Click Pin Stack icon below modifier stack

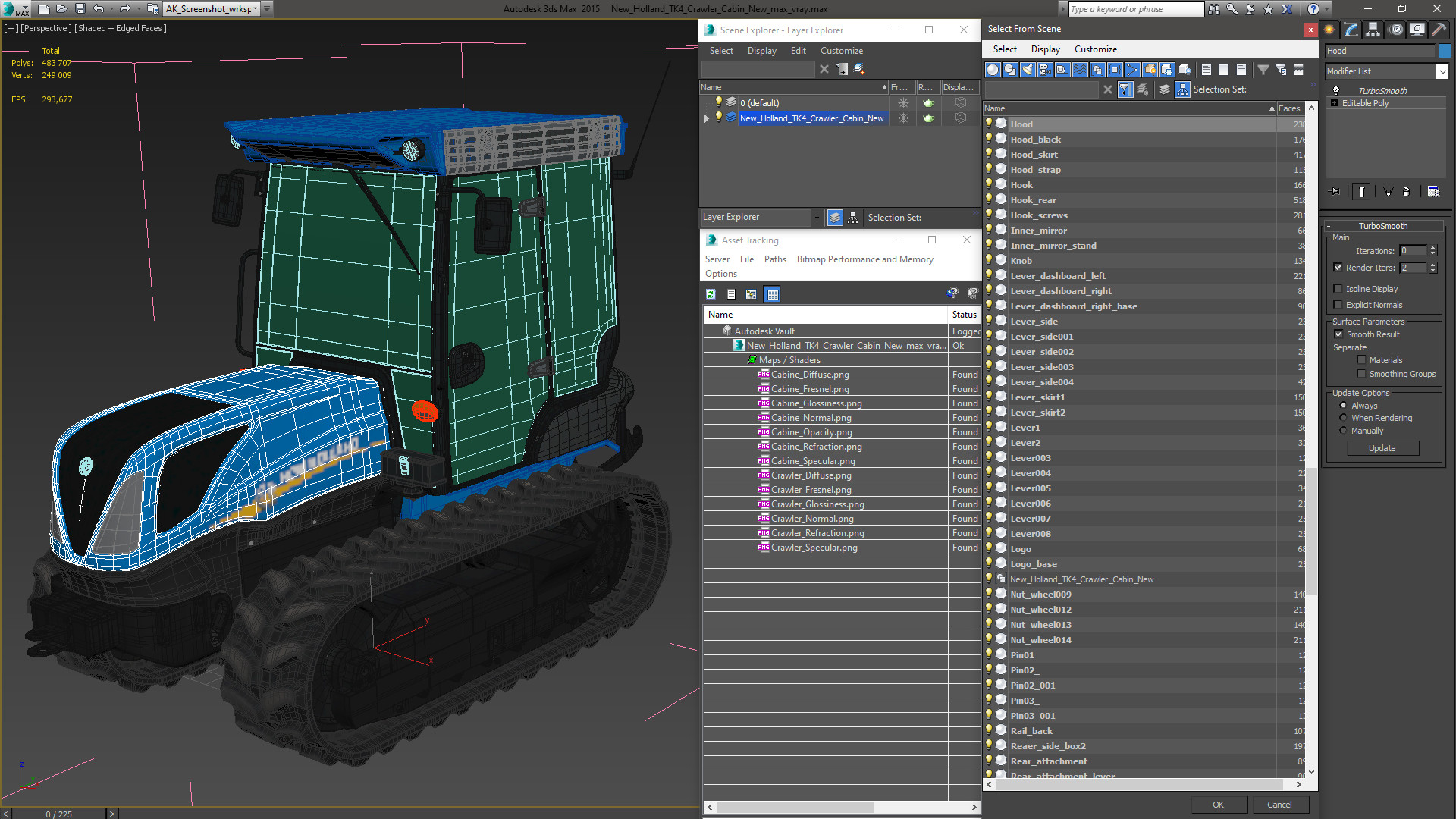(x=1335, y=192)
